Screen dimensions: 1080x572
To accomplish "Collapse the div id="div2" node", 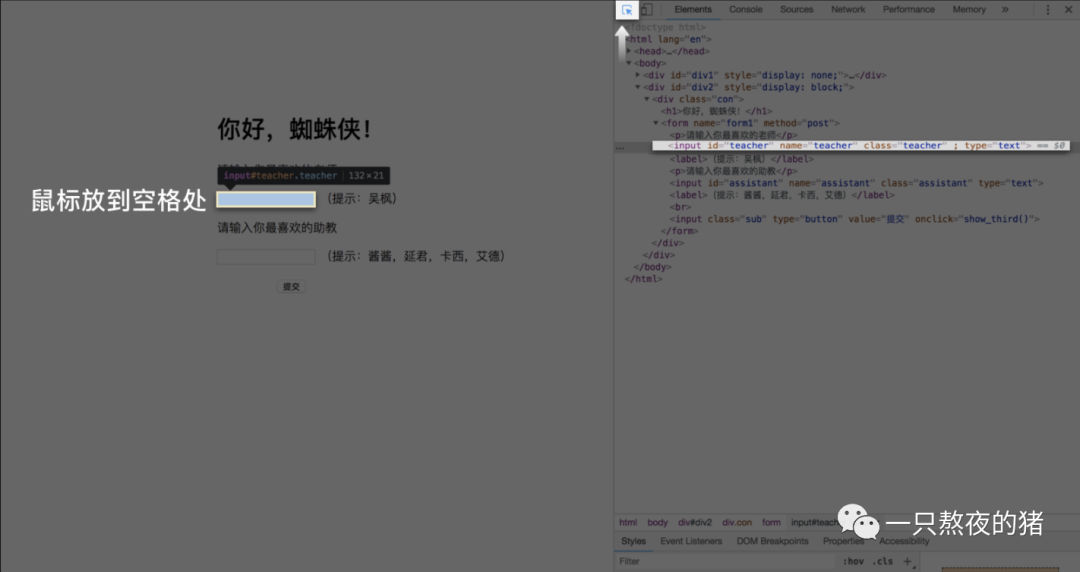I will pyautogui.click(x=638, y=87).
